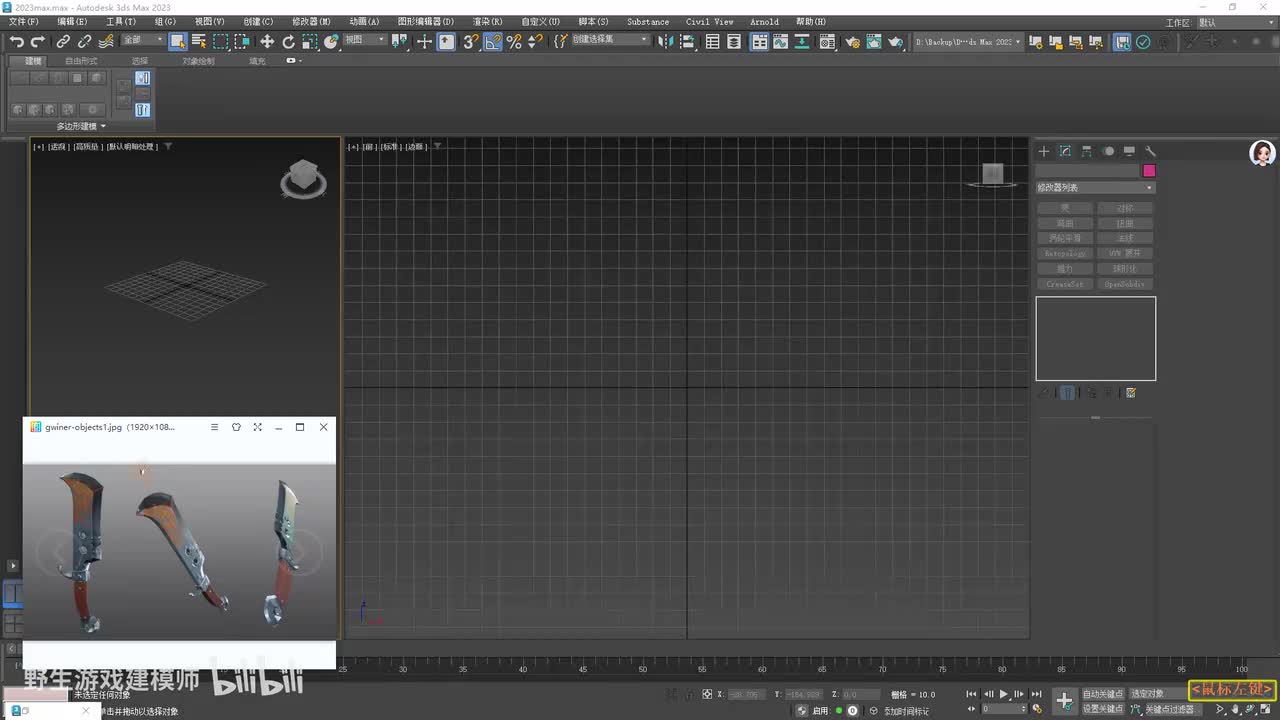1280x720 pixels.
Task: Open the selection filter dropdown 全部
Action: click(x=144, y=40)
